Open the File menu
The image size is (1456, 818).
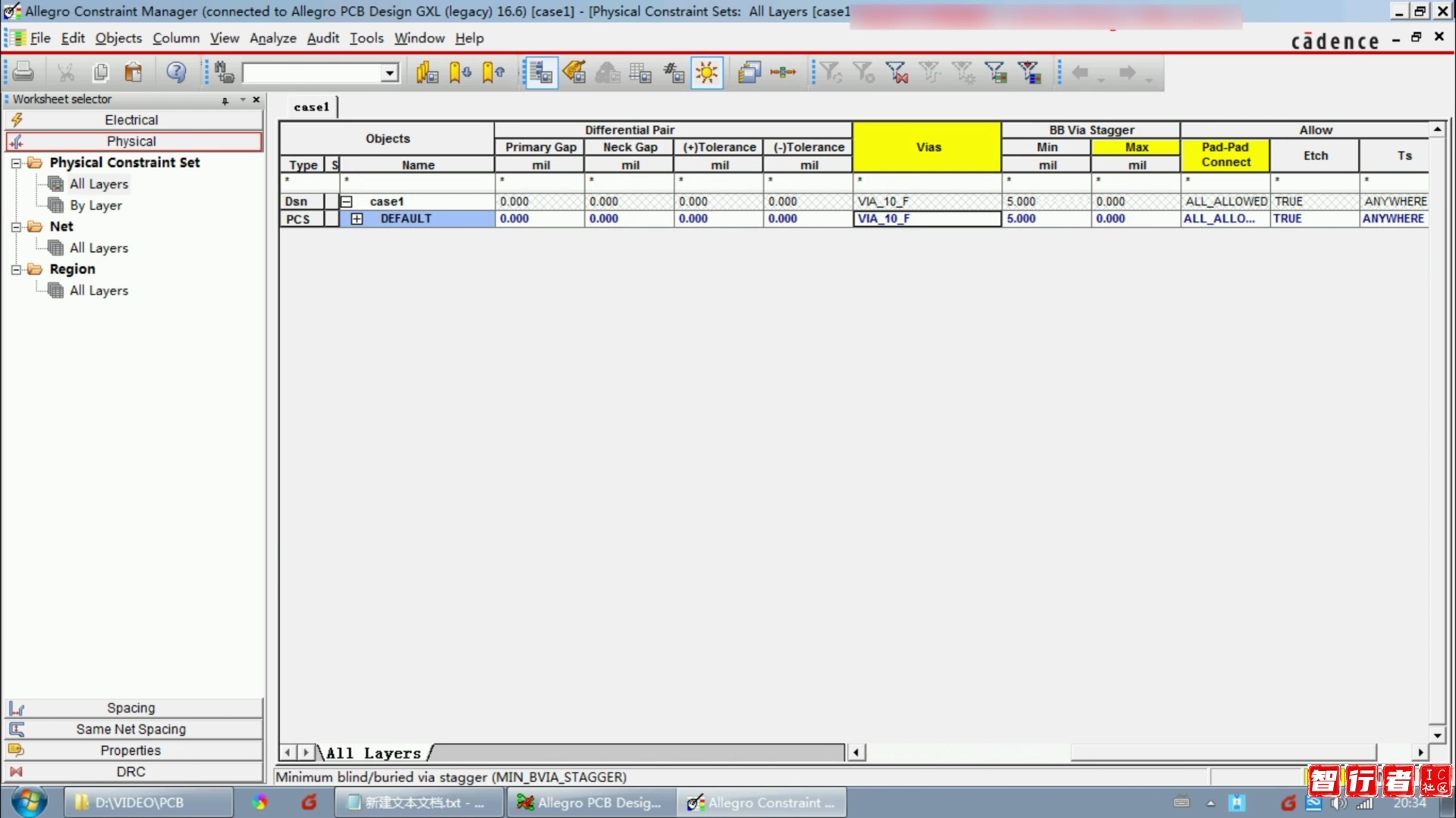click(40, 38)
